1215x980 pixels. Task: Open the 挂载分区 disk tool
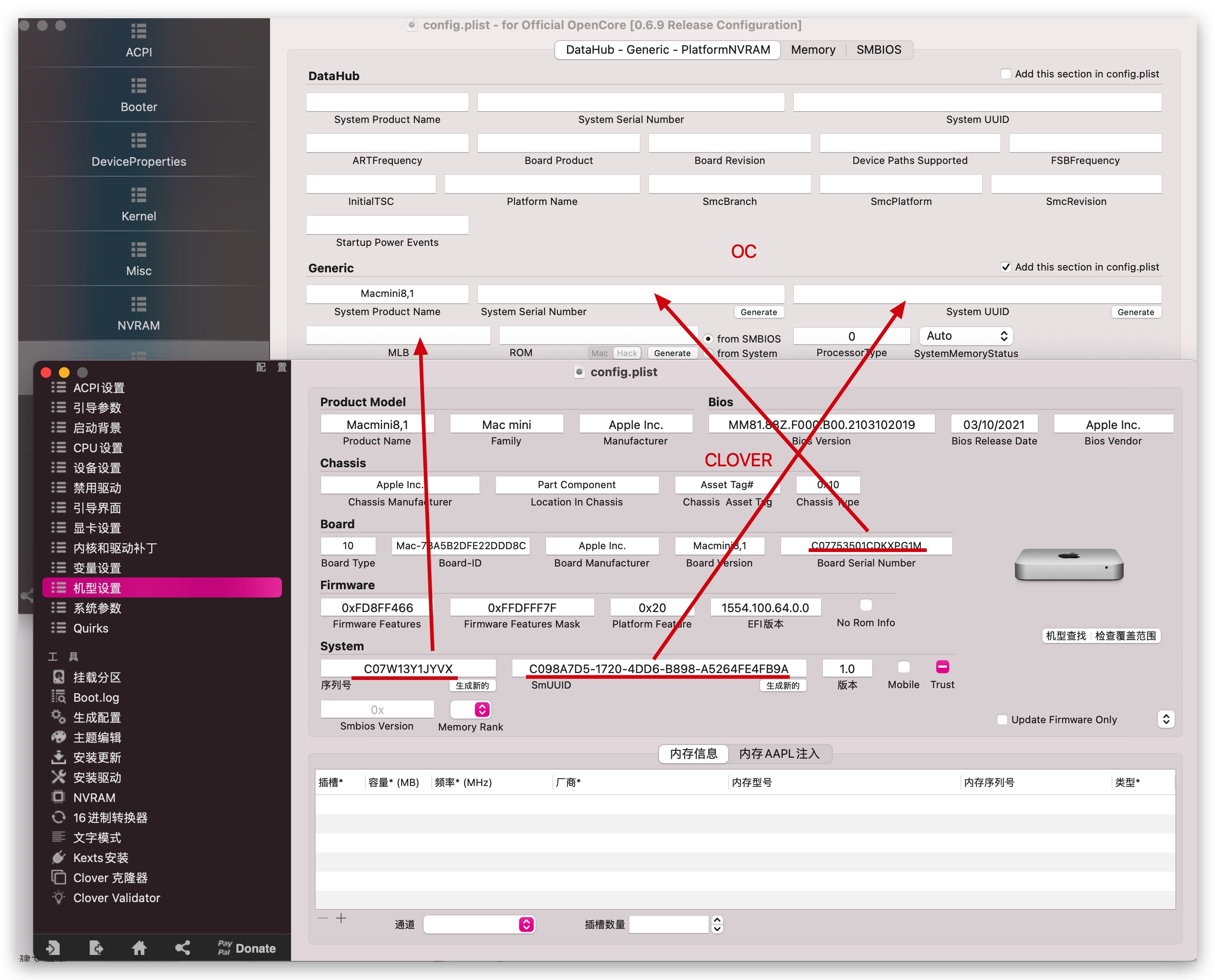point(59,677)
